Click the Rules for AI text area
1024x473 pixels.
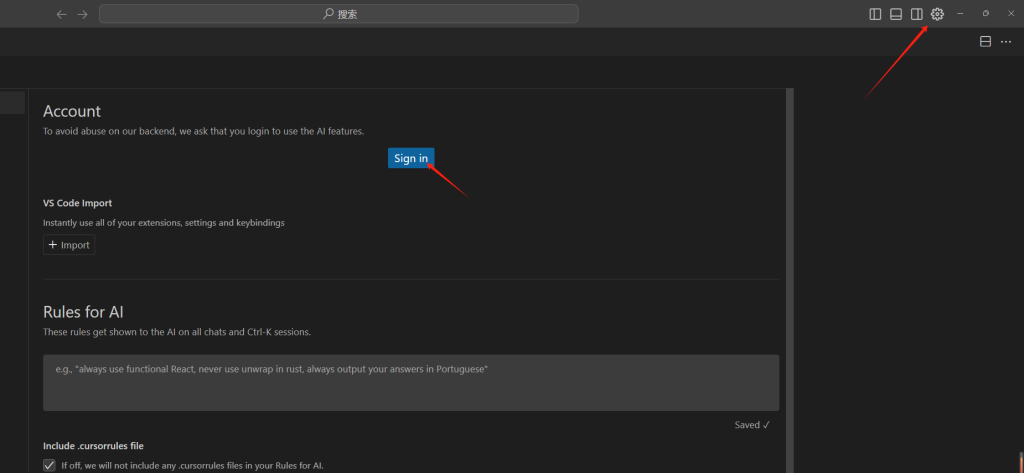(411, 383)
